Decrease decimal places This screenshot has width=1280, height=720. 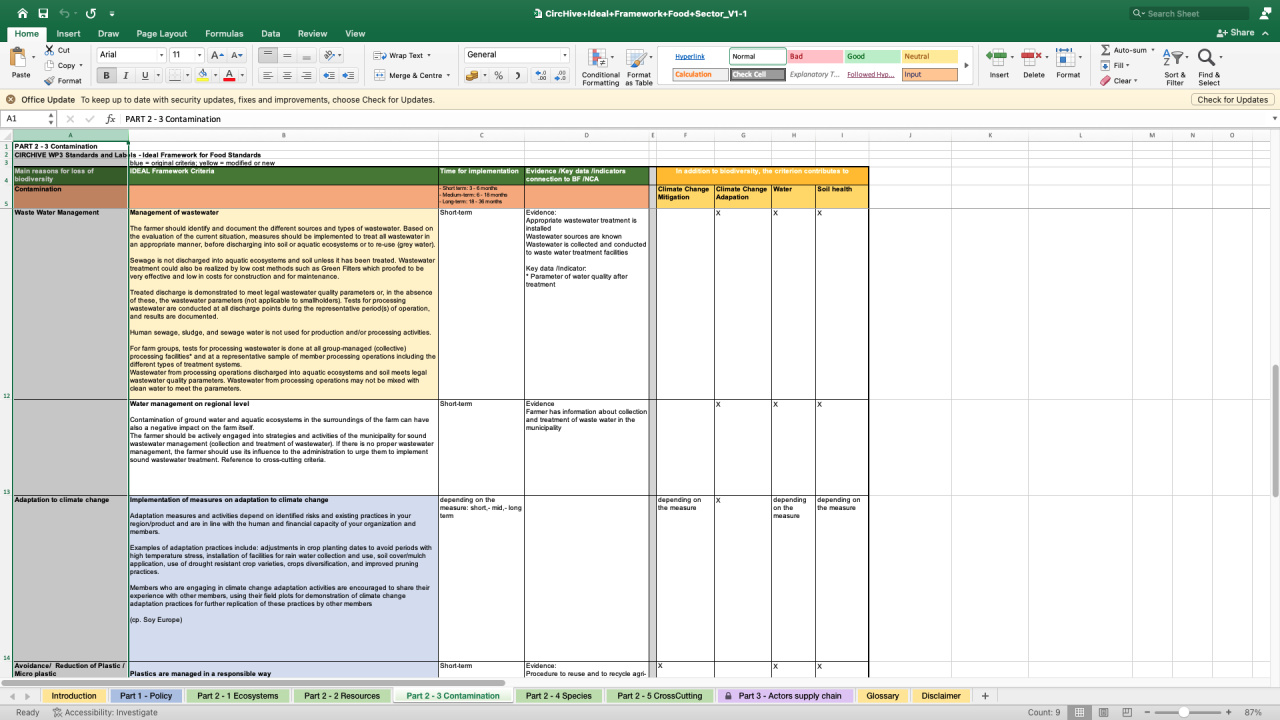coord(561,75)
